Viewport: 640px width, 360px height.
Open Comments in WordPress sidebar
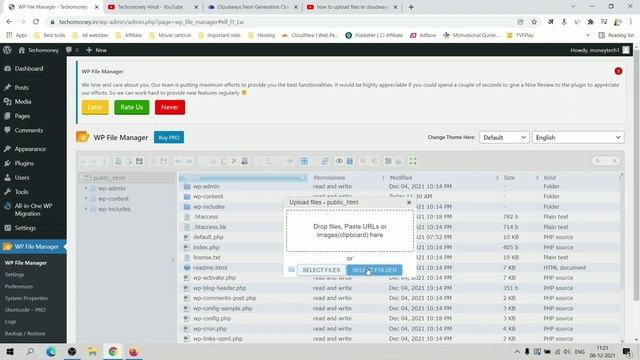[x=29, y=130]
